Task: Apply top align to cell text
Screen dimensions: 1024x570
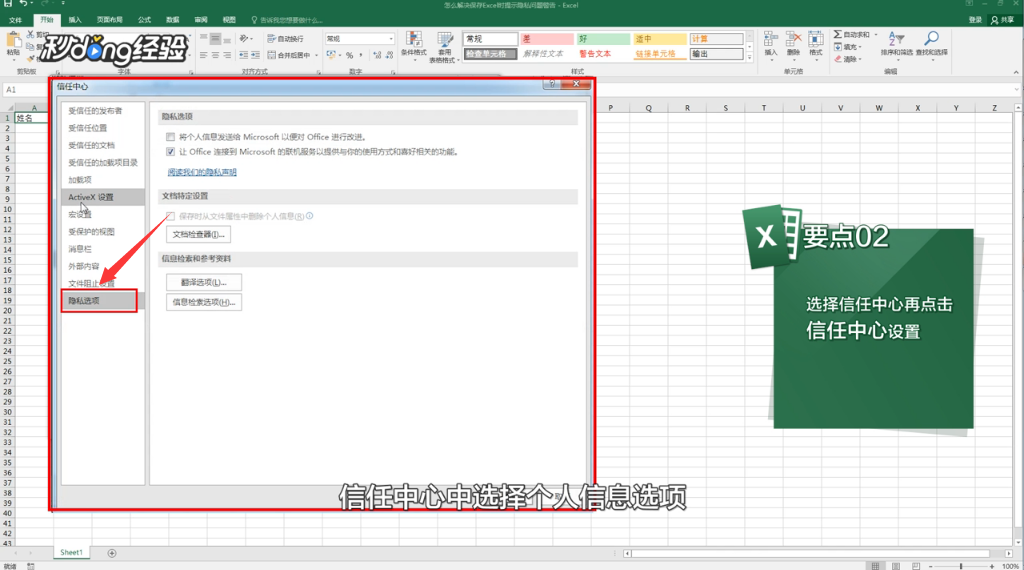Action: [204, 39]
